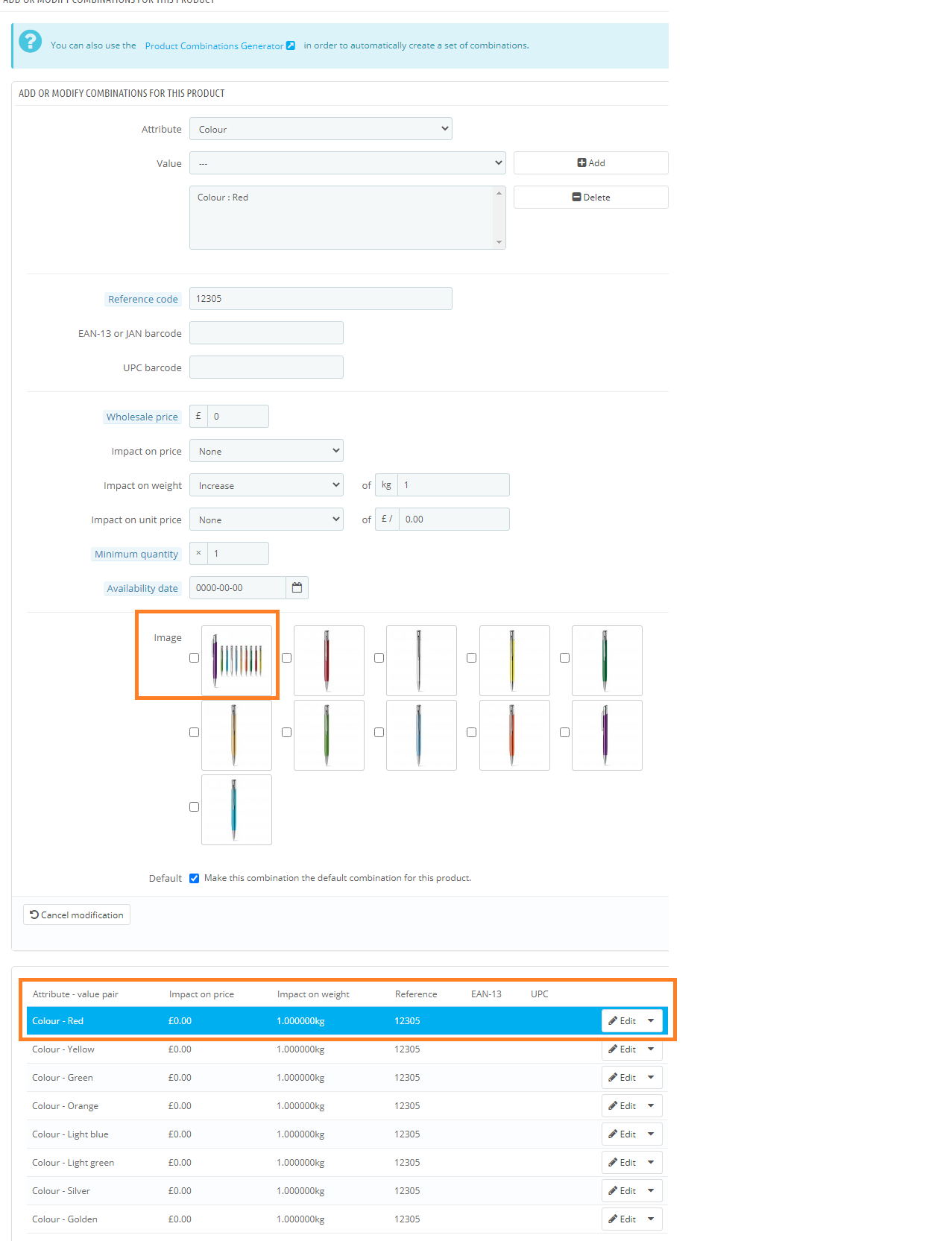952x1241 pixels.
Task: Edit the Colour - Green combination
Action: click(622, 1078)
